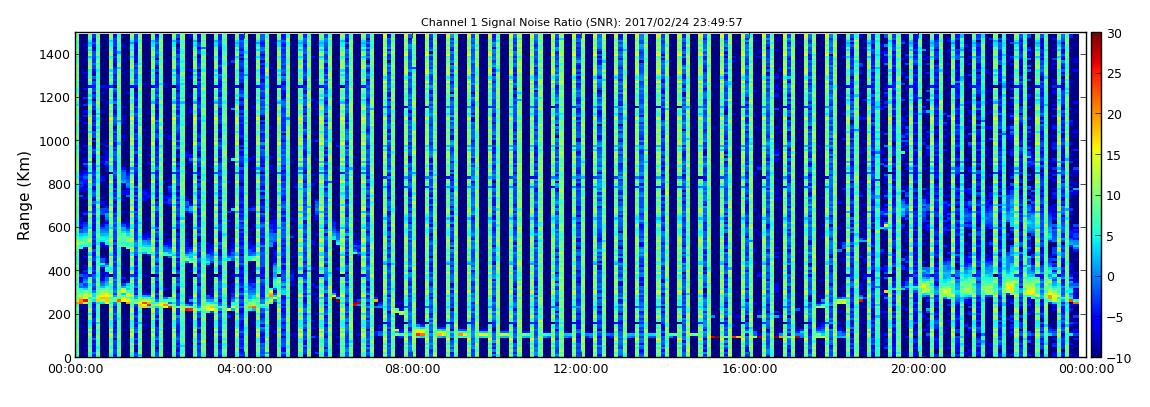Click the '04:00:00' time axis label
The image size is (1150, 407).
[x=246, y=370]
